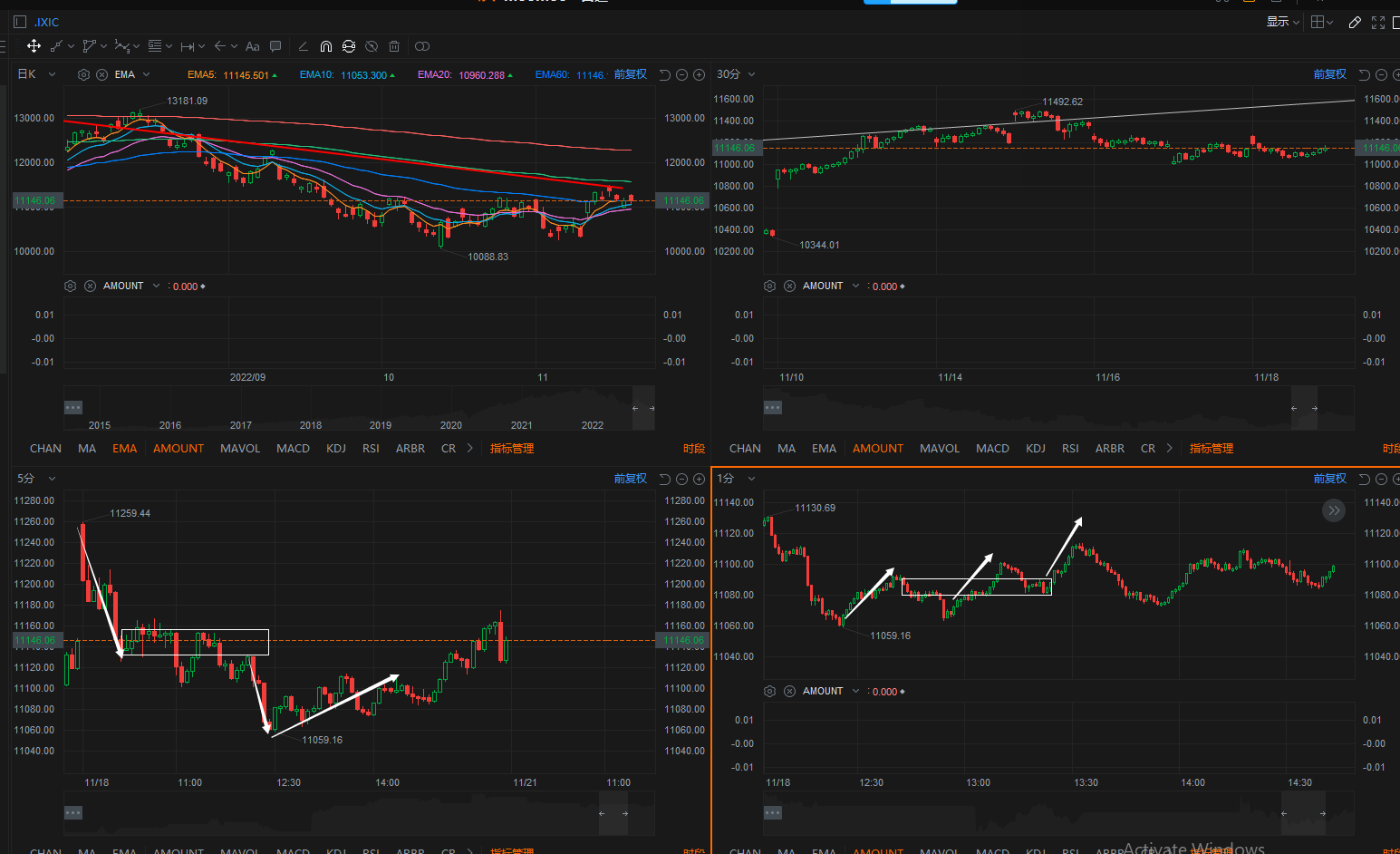The width and height of the screenshot is (1400, 854).
Task: Click 前复权 in the 30-minute chart
Action: [1330, 74]
